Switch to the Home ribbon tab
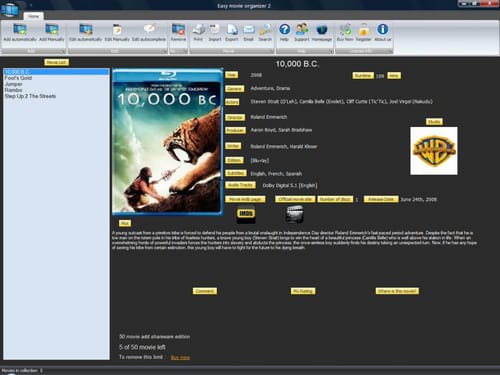 (x=33, y=16)
